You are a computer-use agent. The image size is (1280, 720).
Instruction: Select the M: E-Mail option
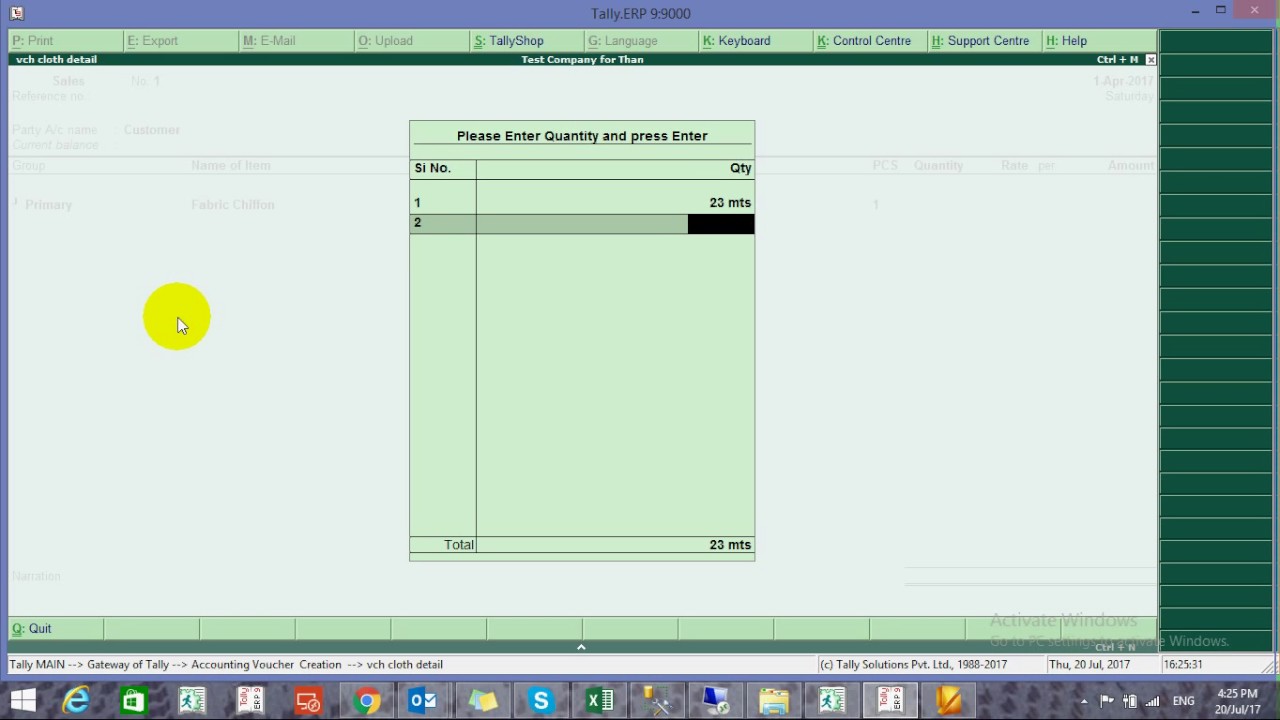coord(296,41)
